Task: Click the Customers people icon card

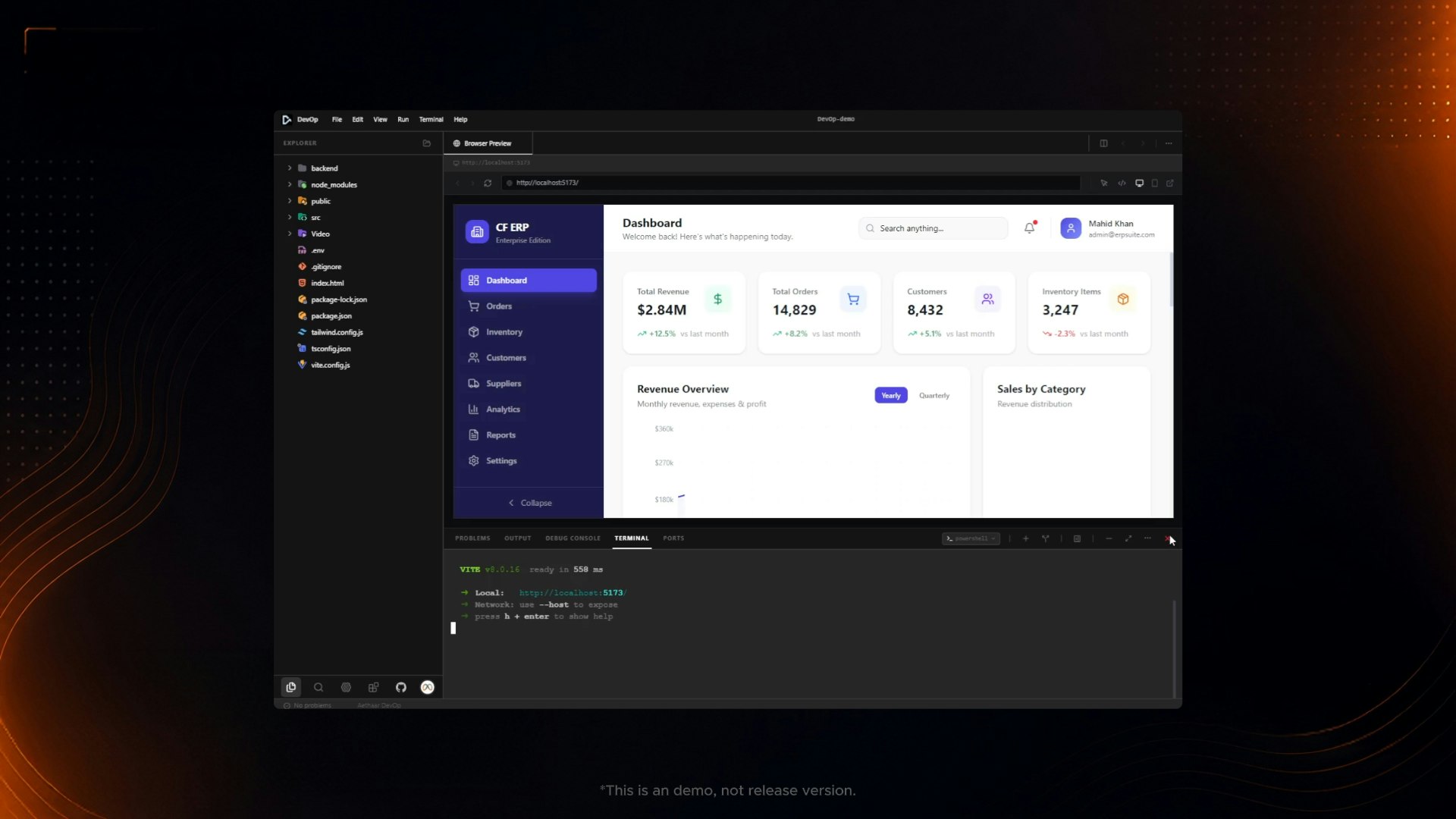Action: click(988, 300)
